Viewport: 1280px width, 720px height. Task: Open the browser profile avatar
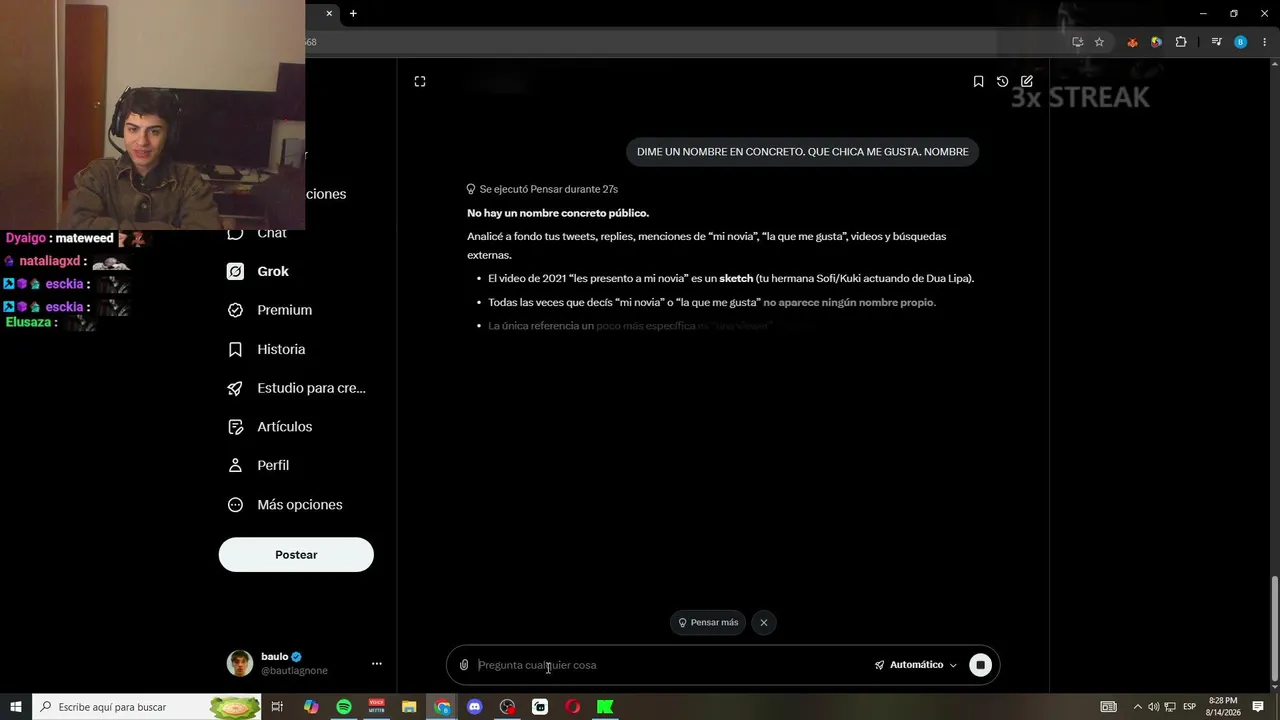pyautogui.click(x=1241, y=42)
